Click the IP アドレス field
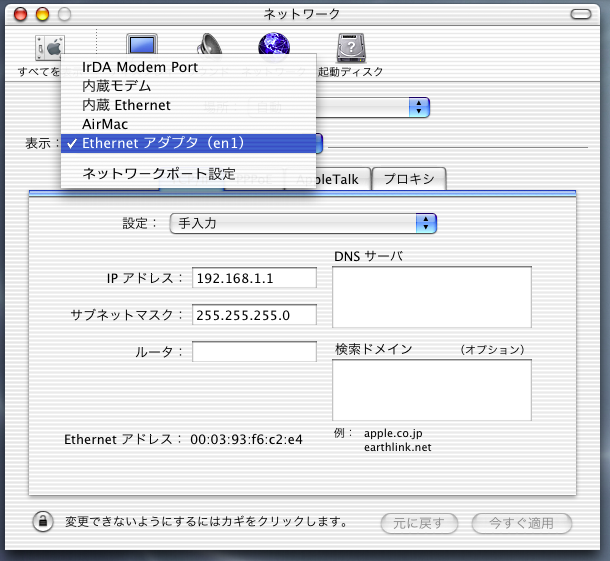Image resolution: width=610 pixels, height=561 pixels. [x=254, y=278]
